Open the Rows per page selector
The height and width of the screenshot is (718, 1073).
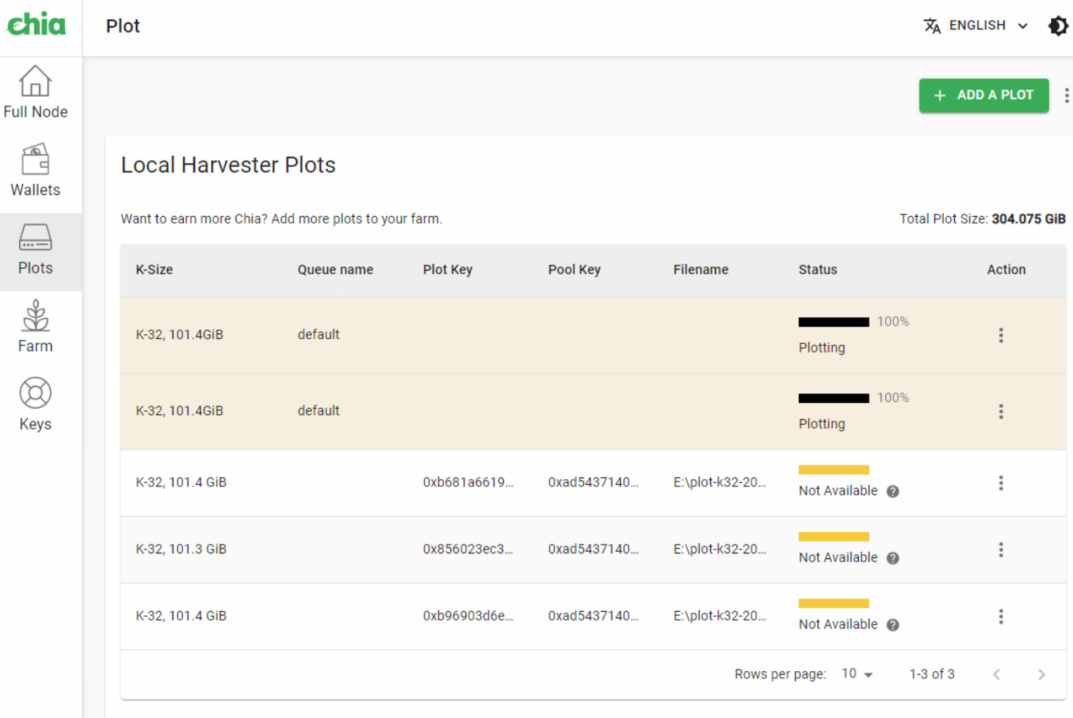[857, 674]
